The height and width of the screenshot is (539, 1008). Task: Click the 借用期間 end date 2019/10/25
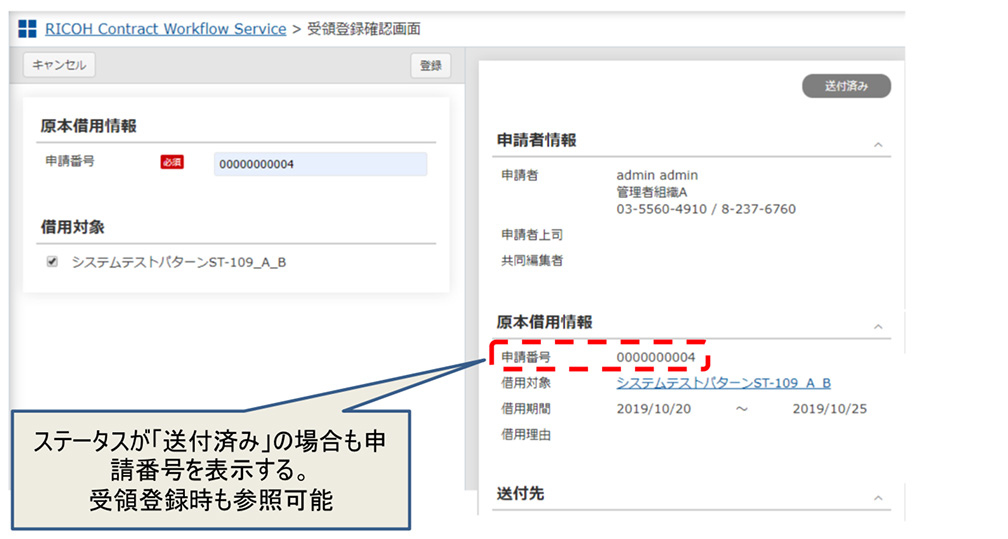click(829, 409)
